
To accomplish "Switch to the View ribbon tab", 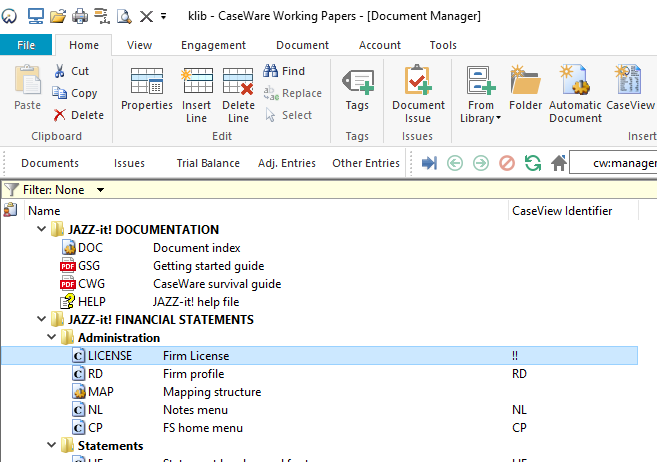I will pyautogui.click(x=140, y=45).
